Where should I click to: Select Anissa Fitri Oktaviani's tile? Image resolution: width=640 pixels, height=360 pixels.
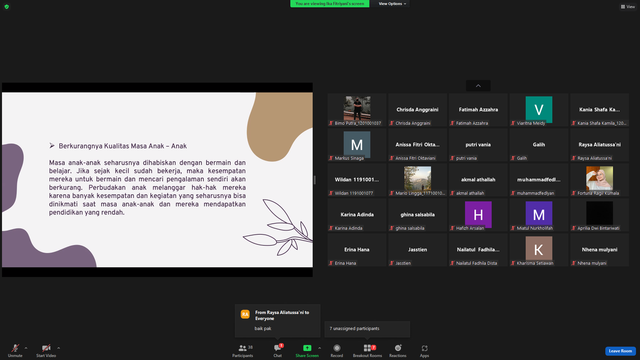(417, 145)
